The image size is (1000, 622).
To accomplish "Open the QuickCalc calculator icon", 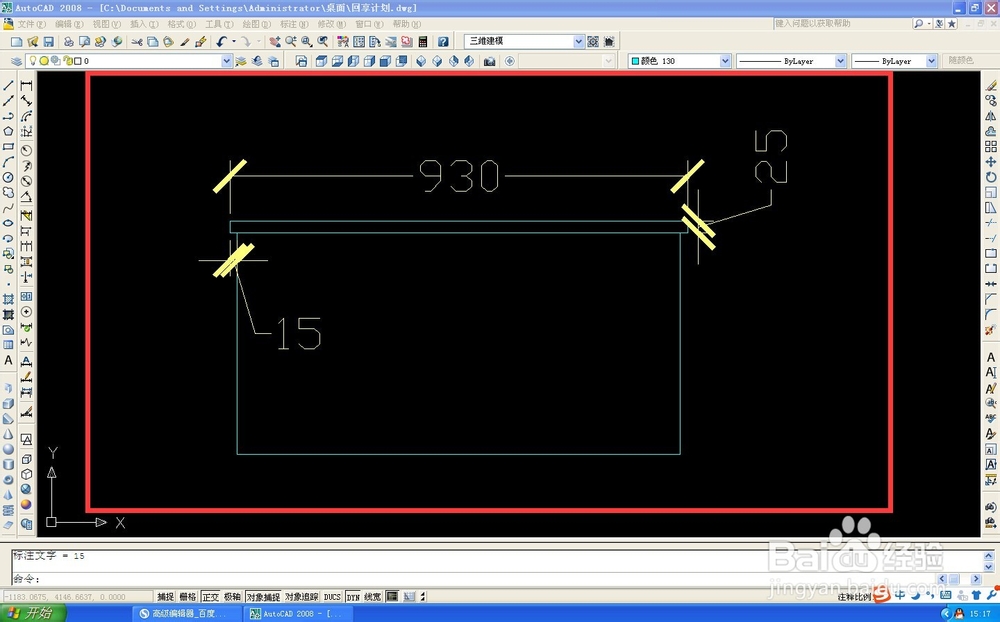I will coord(423,42).
